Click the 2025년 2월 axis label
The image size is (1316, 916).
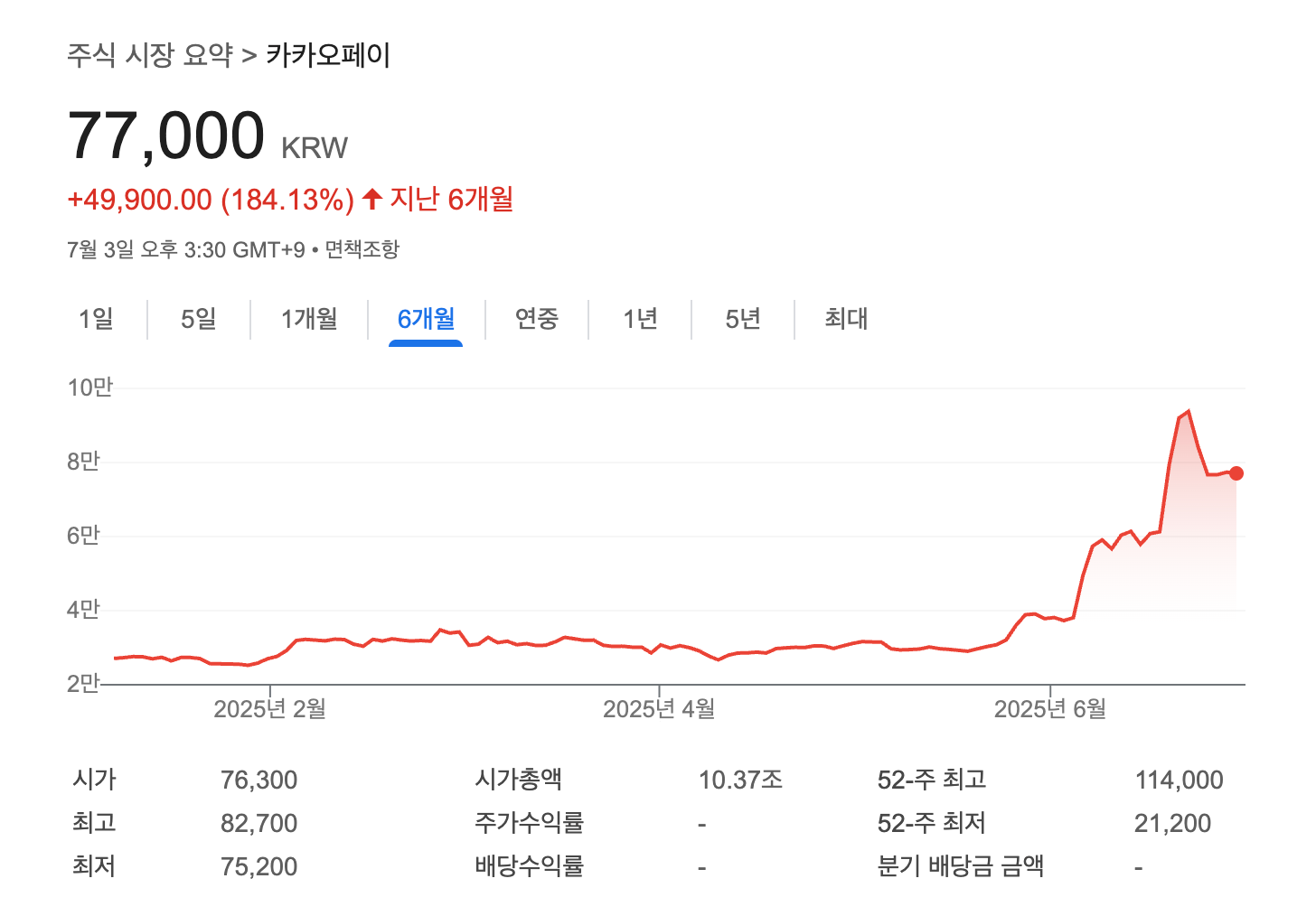269,709
